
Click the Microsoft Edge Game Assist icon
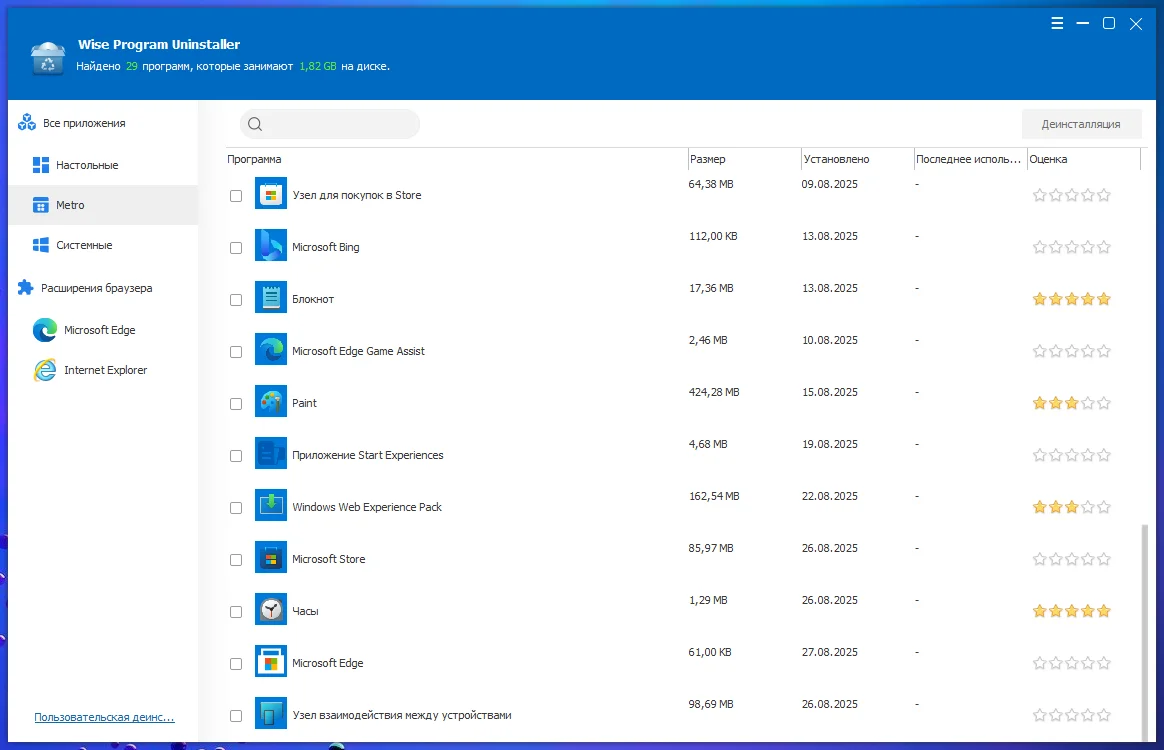pos(271,350)
